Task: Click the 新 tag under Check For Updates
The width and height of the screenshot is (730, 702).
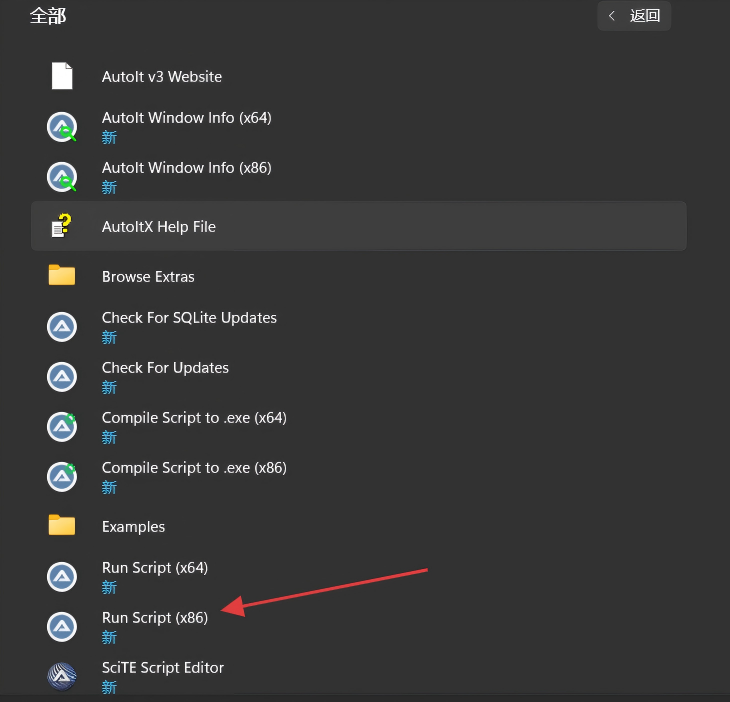Action: pos(109,387)
